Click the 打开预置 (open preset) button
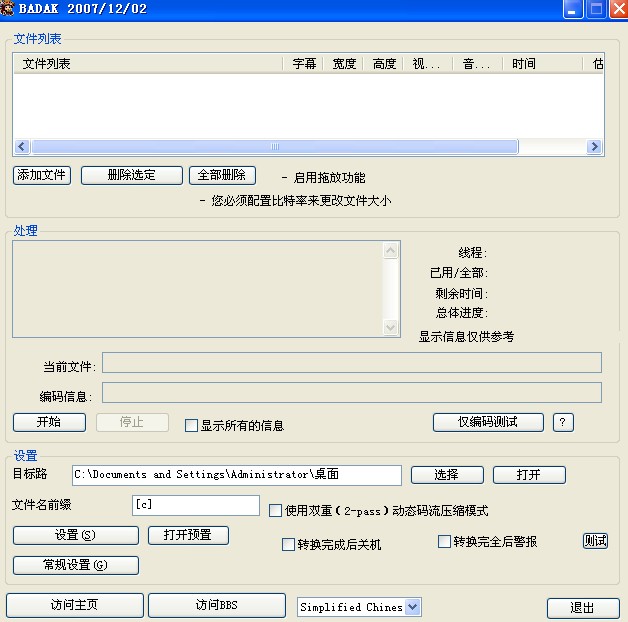 pos(188,535)
